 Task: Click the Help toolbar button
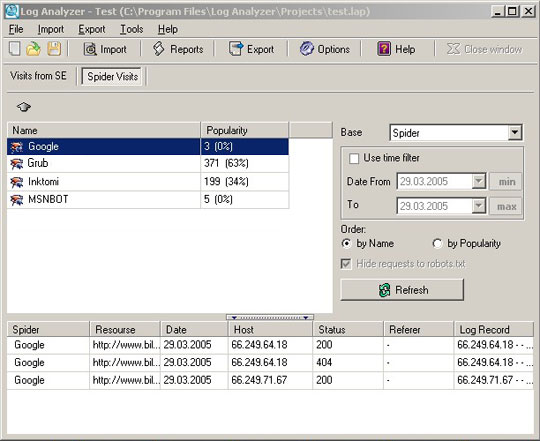pyautogui.click(x=396, y=49)
